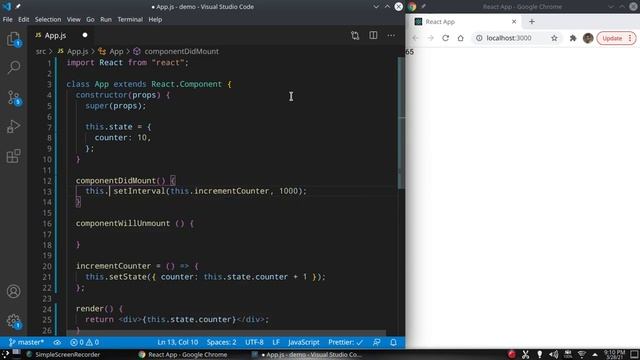The width and height of the screenshot is (640, 360).
Task: Click the Chrome Update button
Action: point(616,38)
